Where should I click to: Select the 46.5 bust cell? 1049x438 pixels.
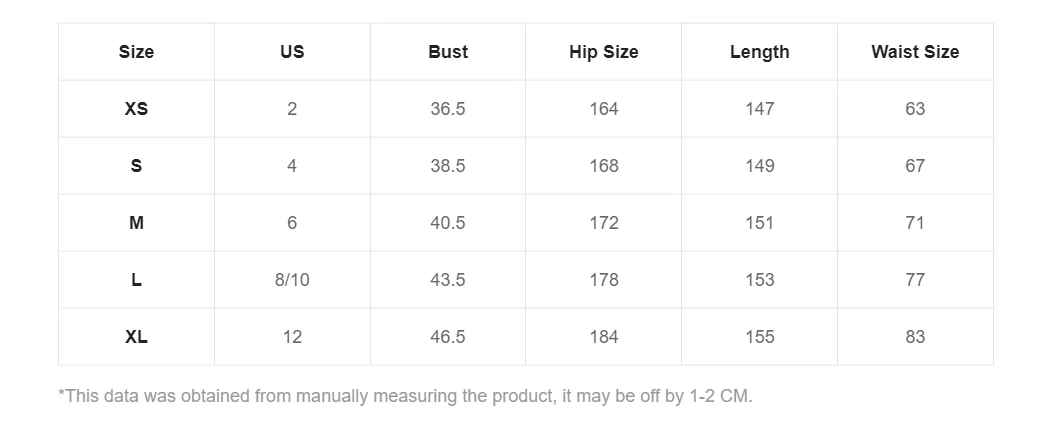(x=448, y=337)
